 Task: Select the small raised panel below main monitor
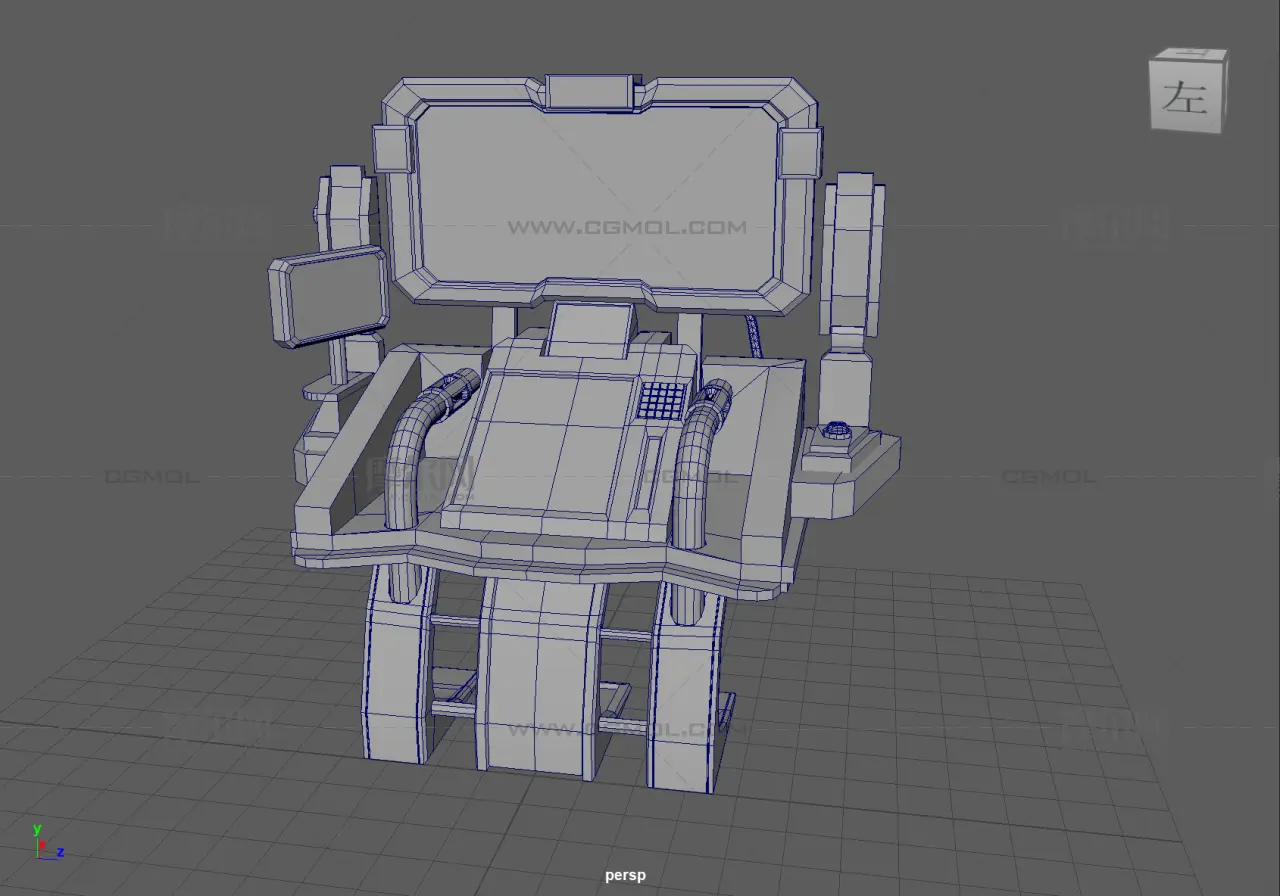pyautogui.click(x=590, y=330)
